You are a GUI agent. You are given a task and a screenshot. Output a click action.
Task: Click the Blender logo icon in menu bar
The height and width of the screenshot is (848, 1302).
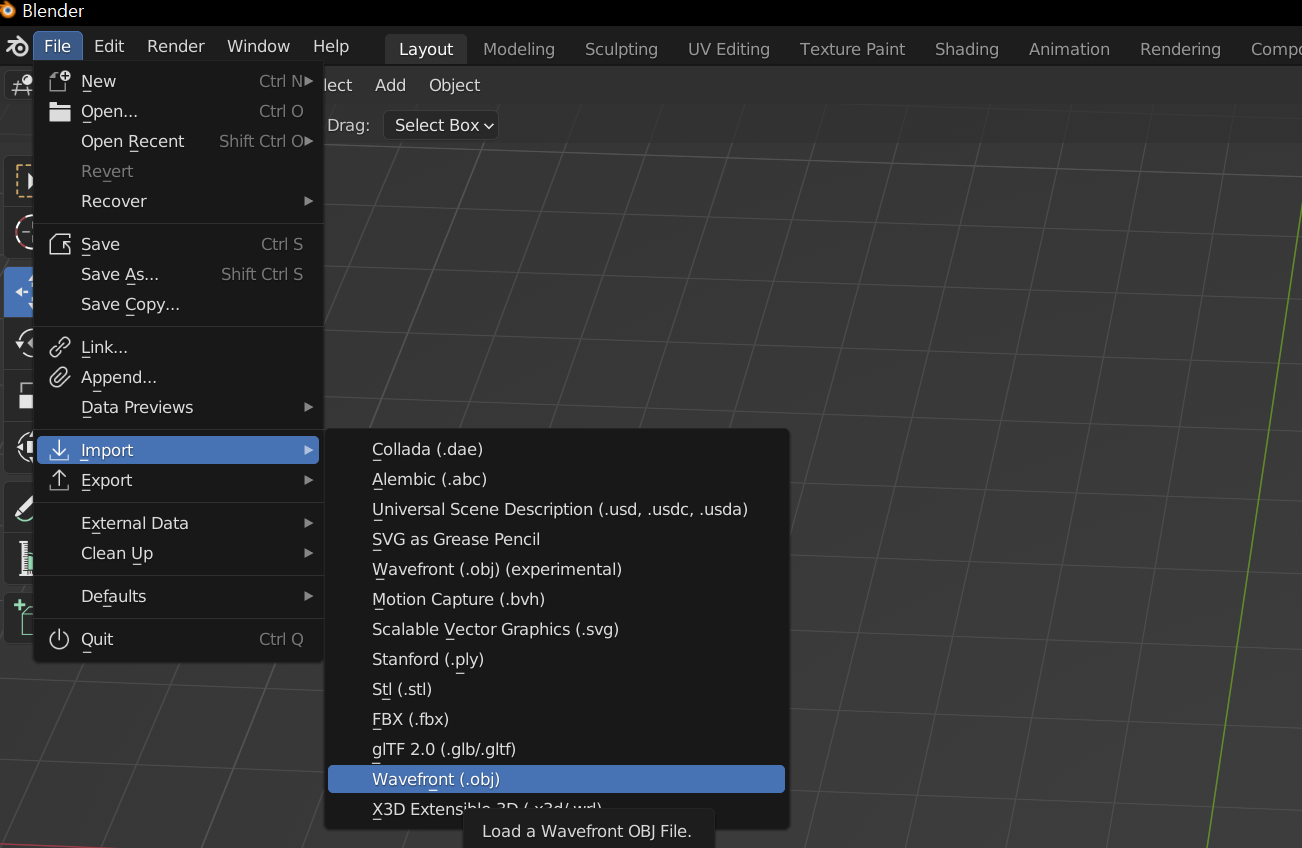pos(17,47)
